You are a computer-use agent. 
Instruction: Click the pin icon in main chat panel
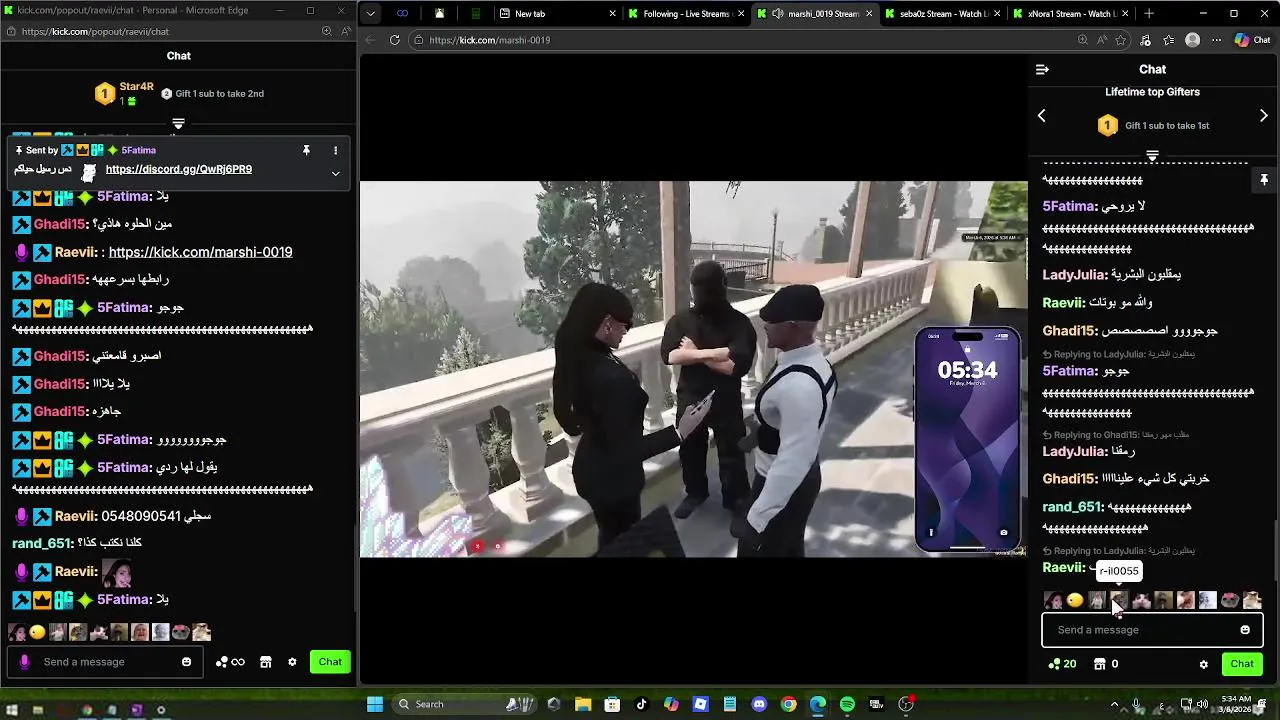click(x=1264, y=180)
